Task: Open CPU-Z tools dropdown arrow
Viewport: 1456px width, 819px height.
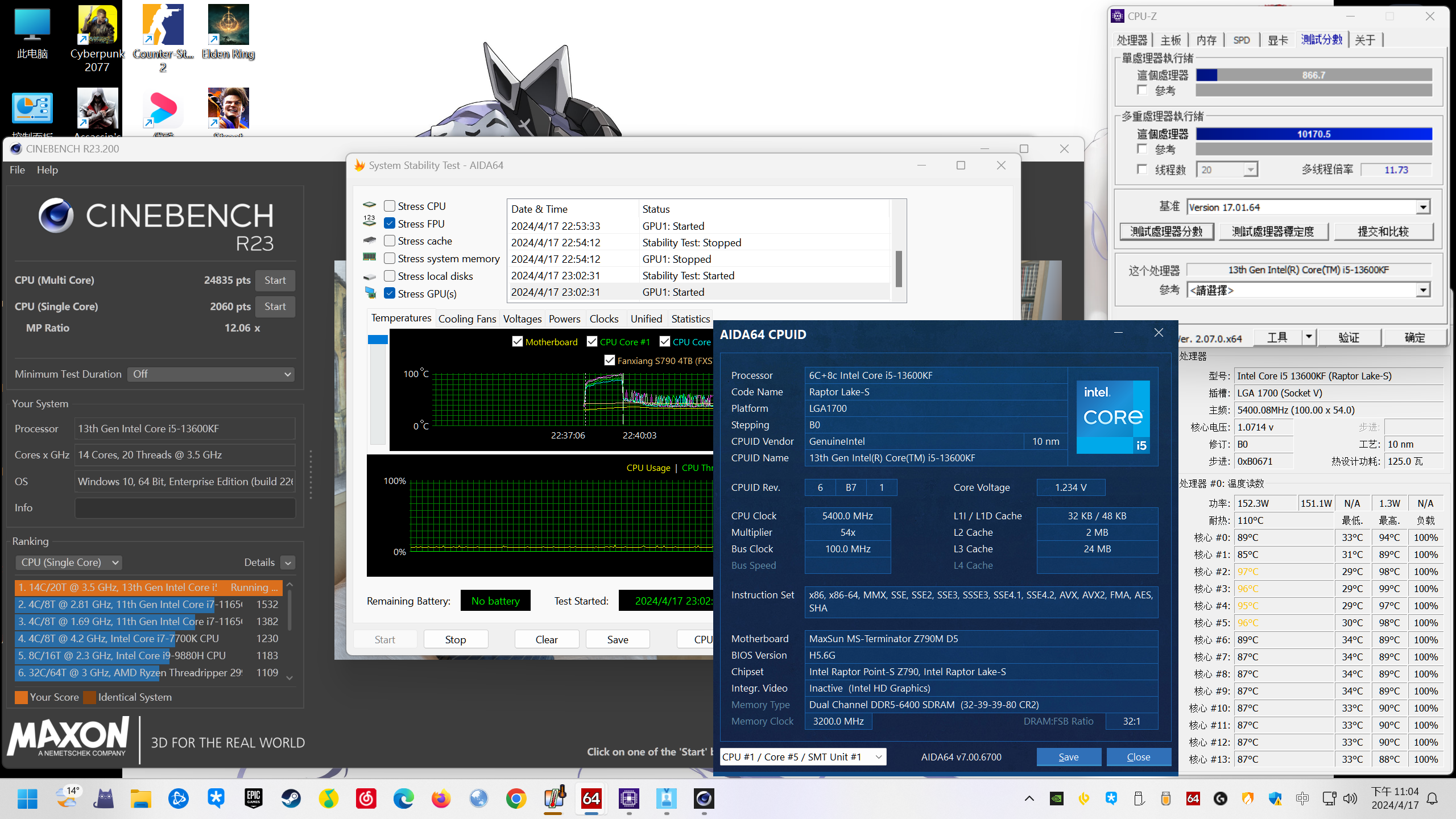Action: coord(1309,337)
